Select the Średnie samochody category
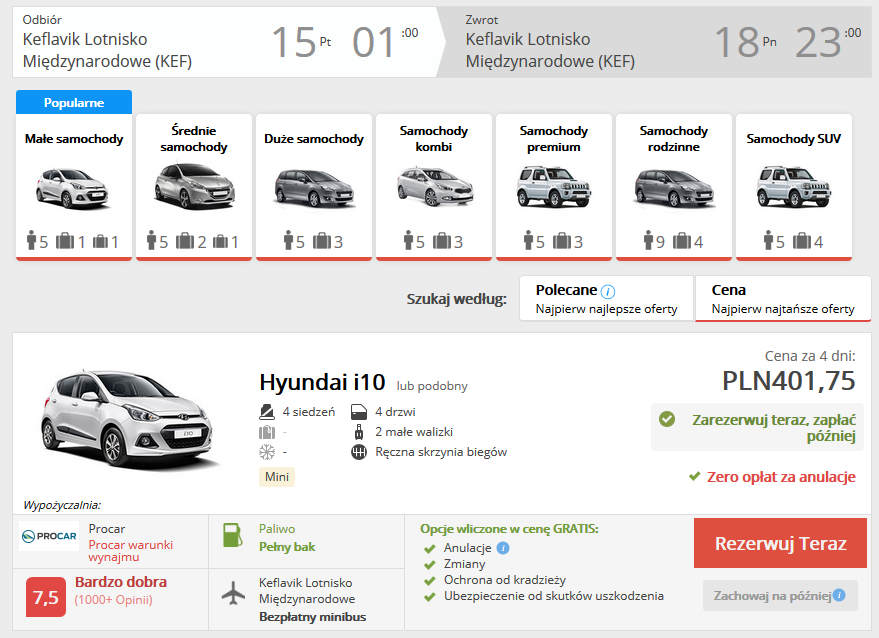The width and height of the screenshot is (879, 638). (x=194, y=187)
